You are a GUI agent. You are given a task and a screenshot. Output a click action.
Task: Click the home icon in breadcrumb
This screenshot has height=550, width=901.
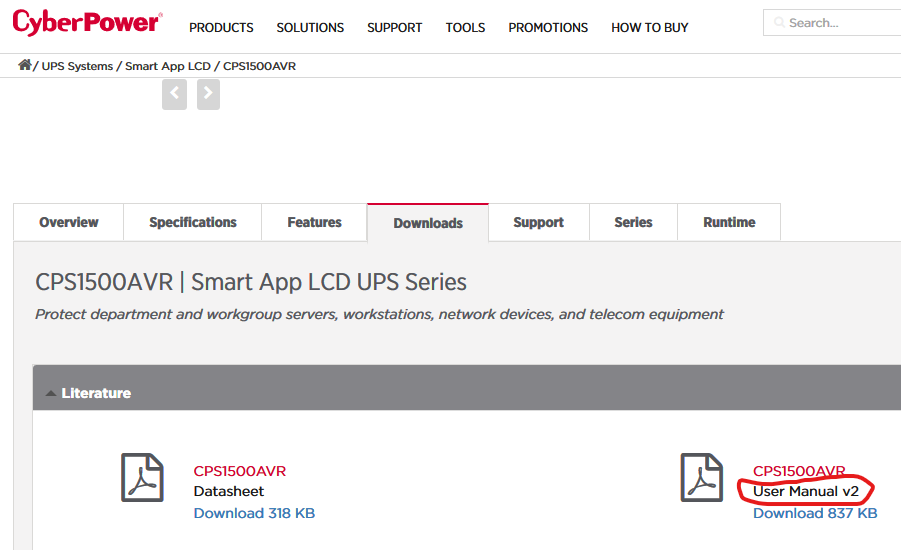point(24,65)
